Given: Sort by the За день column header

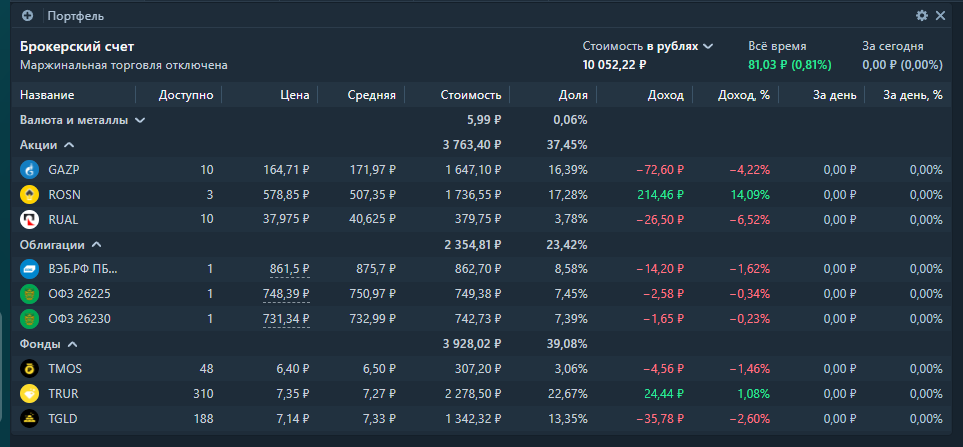Looking at the screenshot, I should [x=835, y=95].
